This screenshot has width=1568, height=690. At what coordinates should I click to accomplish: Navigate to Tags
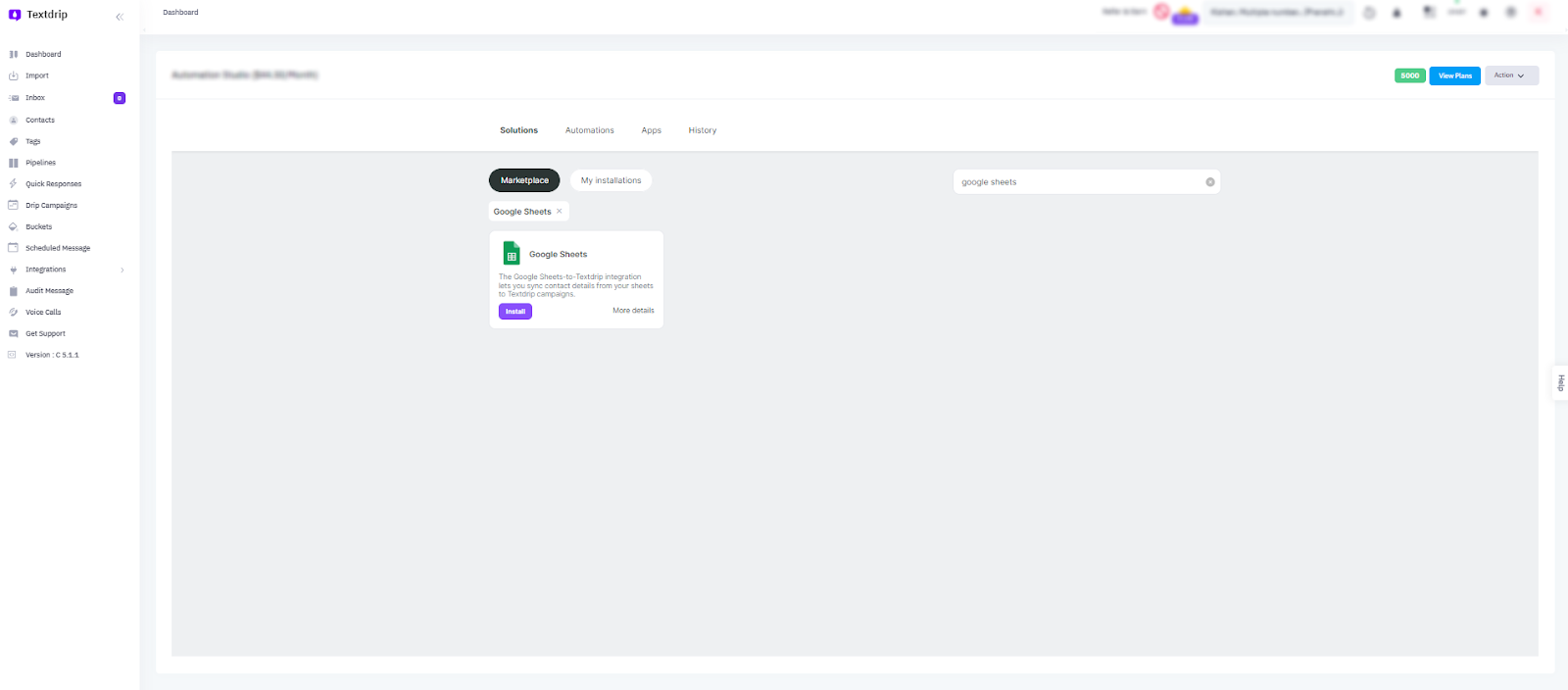tap(33, 141)
